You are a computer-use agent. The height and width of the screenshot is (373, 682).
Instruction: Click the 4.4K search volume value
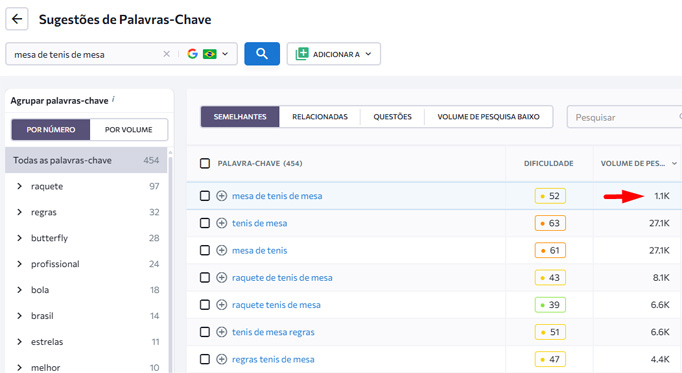tap(660, 359)
